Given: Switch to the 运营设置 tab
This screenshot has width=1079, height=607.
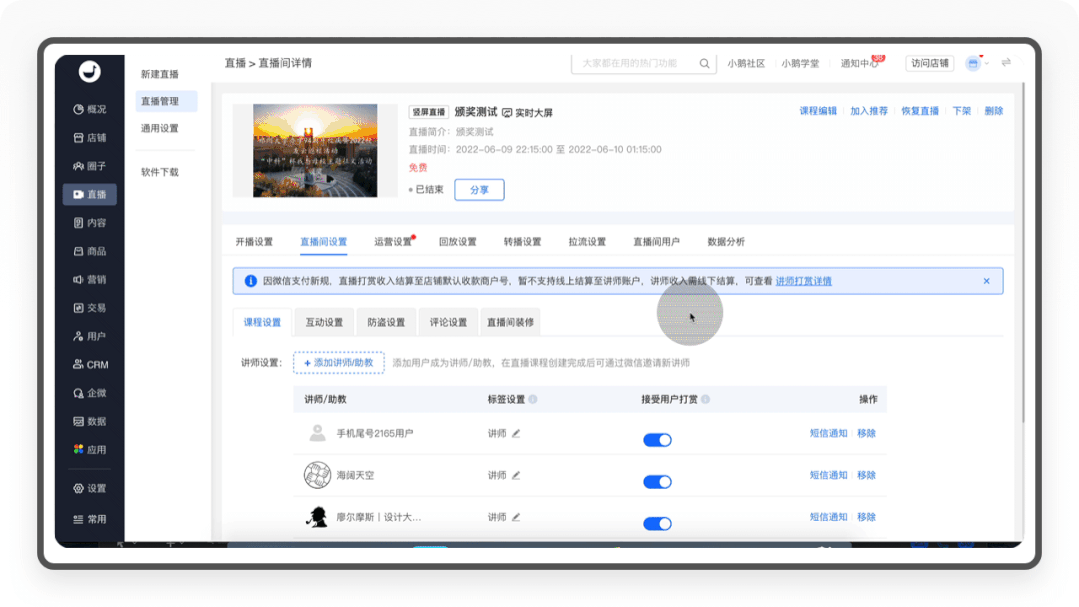Looking at the screenshot, I should point(393,242).
